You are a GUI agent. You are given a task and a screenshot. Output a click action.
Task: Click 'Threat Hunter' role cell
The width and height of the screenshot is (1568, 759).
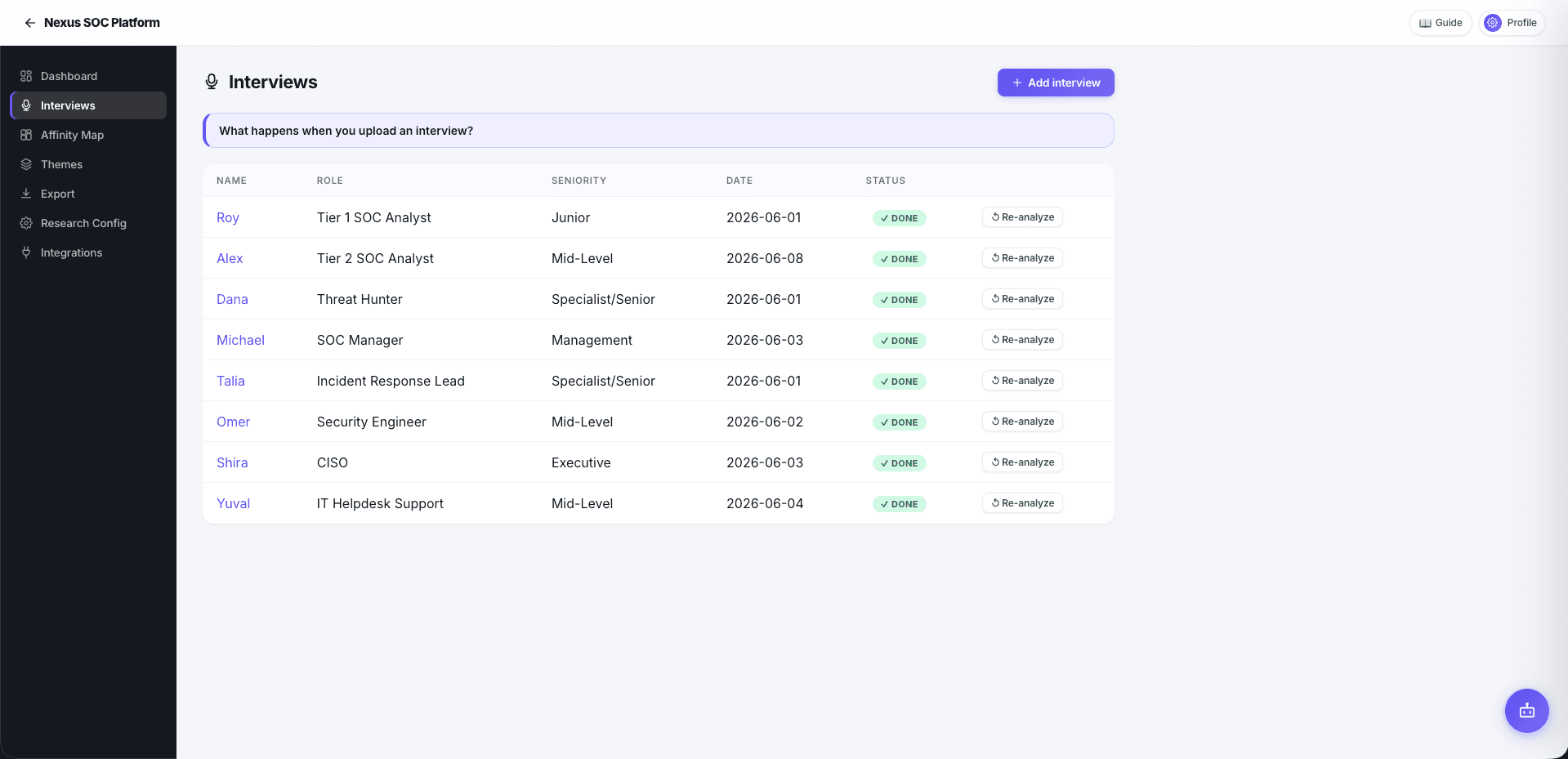(x=360, y=299)
